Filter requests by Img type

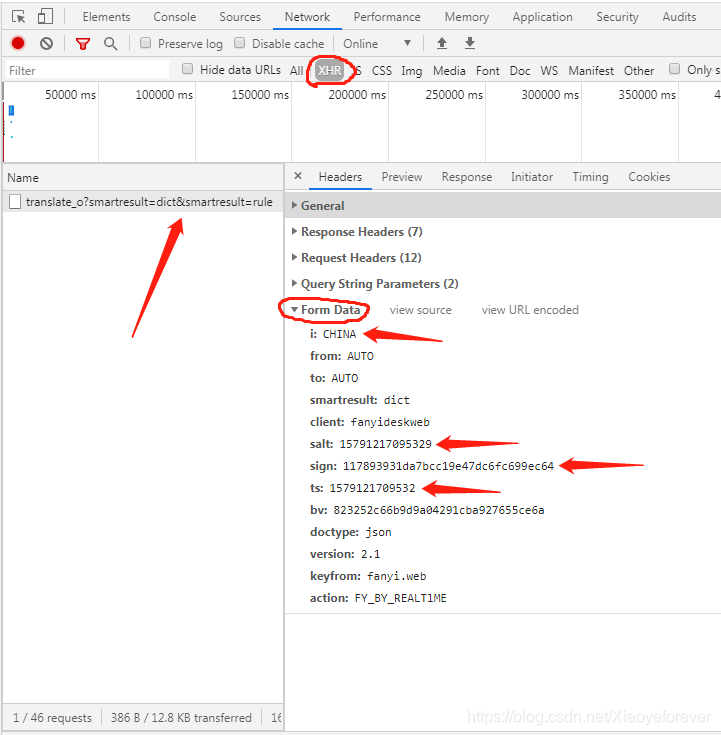point(411,71)
